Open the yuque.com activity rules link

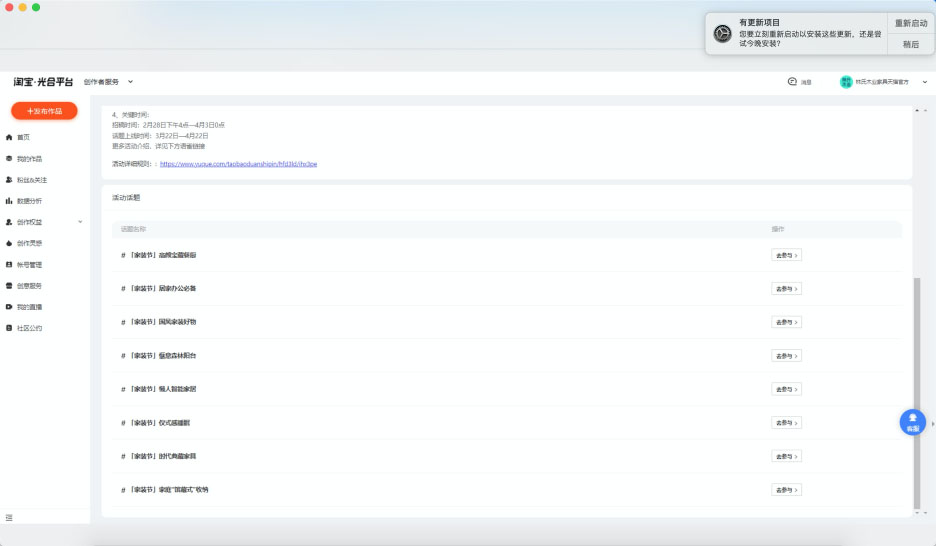[x=238, y=163]
